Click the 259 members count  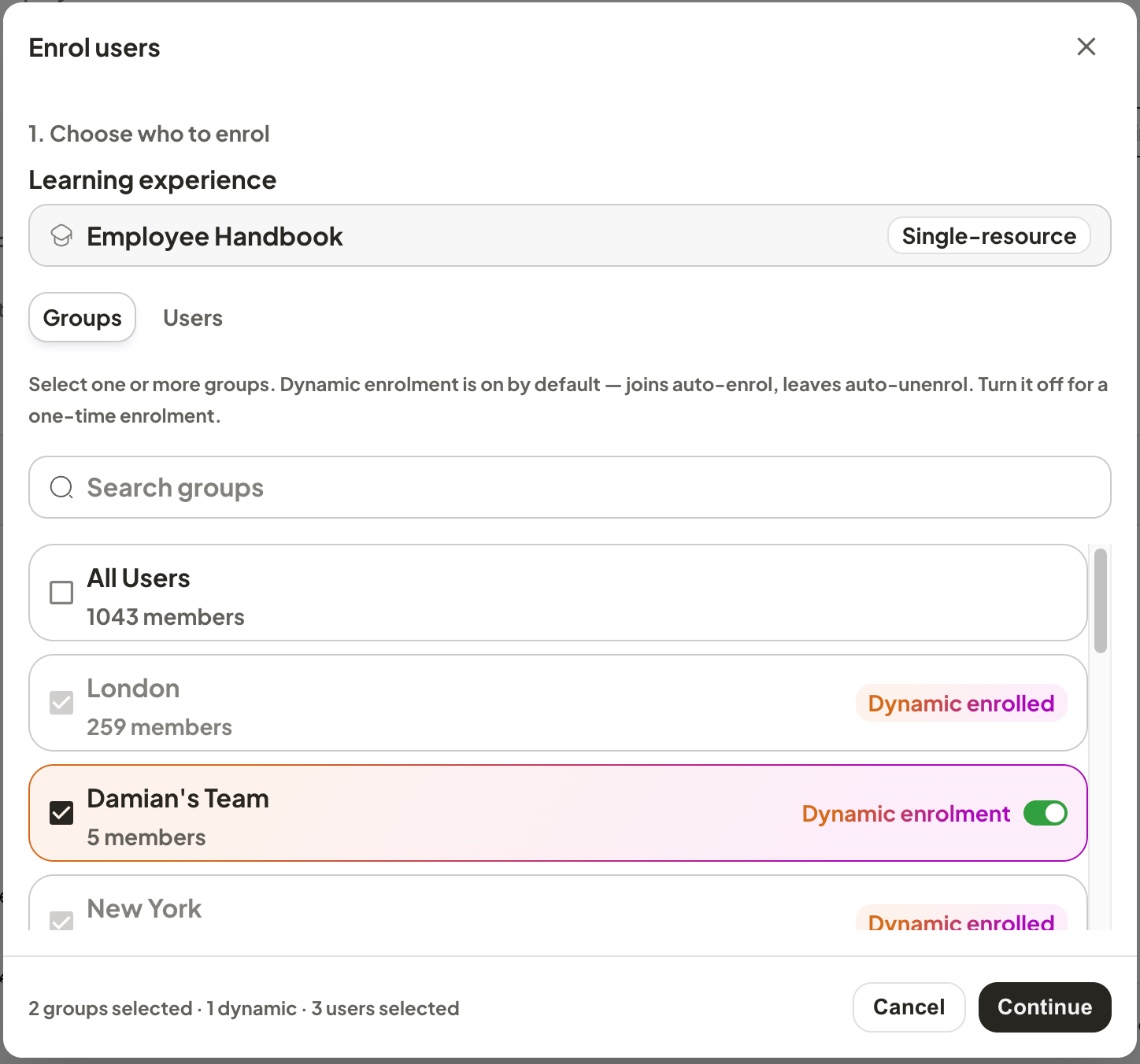[159, 727]
